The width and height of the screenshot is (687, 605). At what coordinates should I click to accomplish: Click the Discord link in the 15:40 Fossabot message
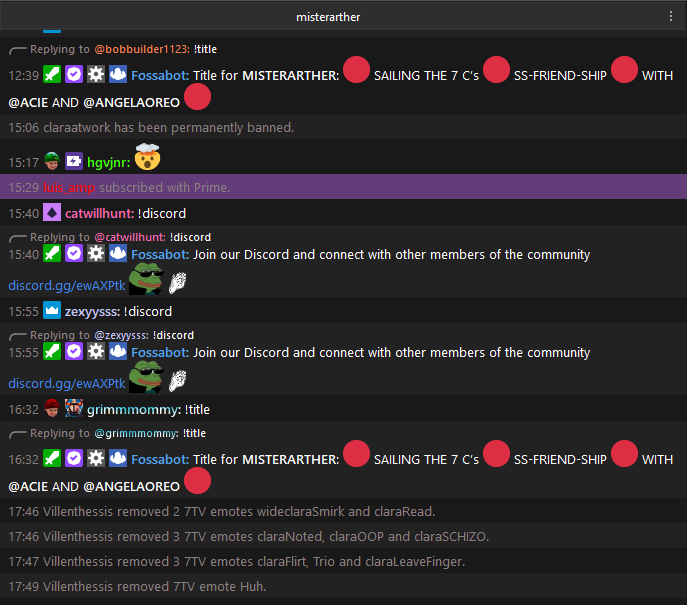coord(67,286)
